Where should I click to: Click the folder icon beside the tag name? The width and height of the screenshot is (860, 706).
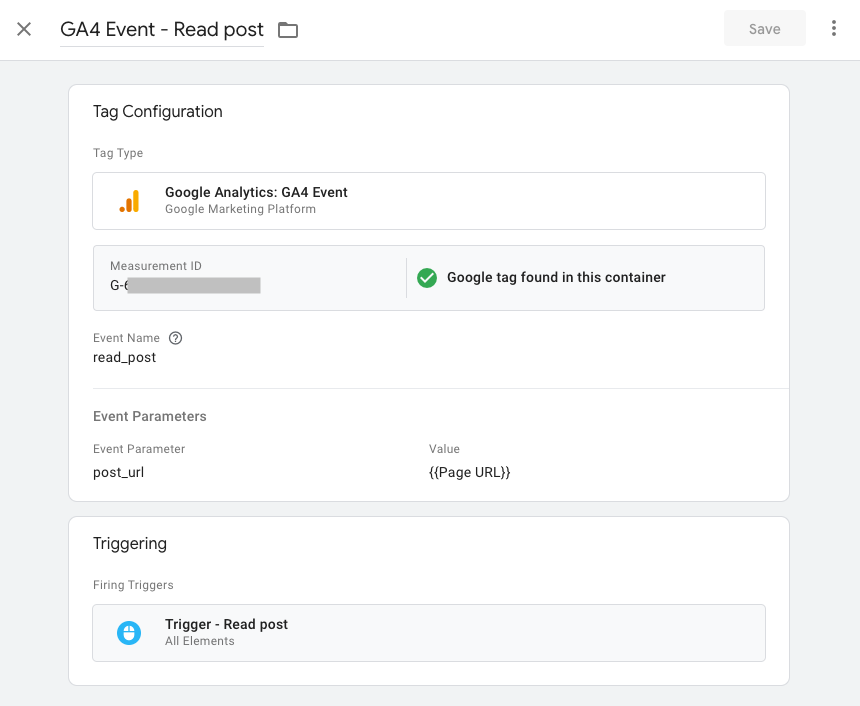point(288,30)
